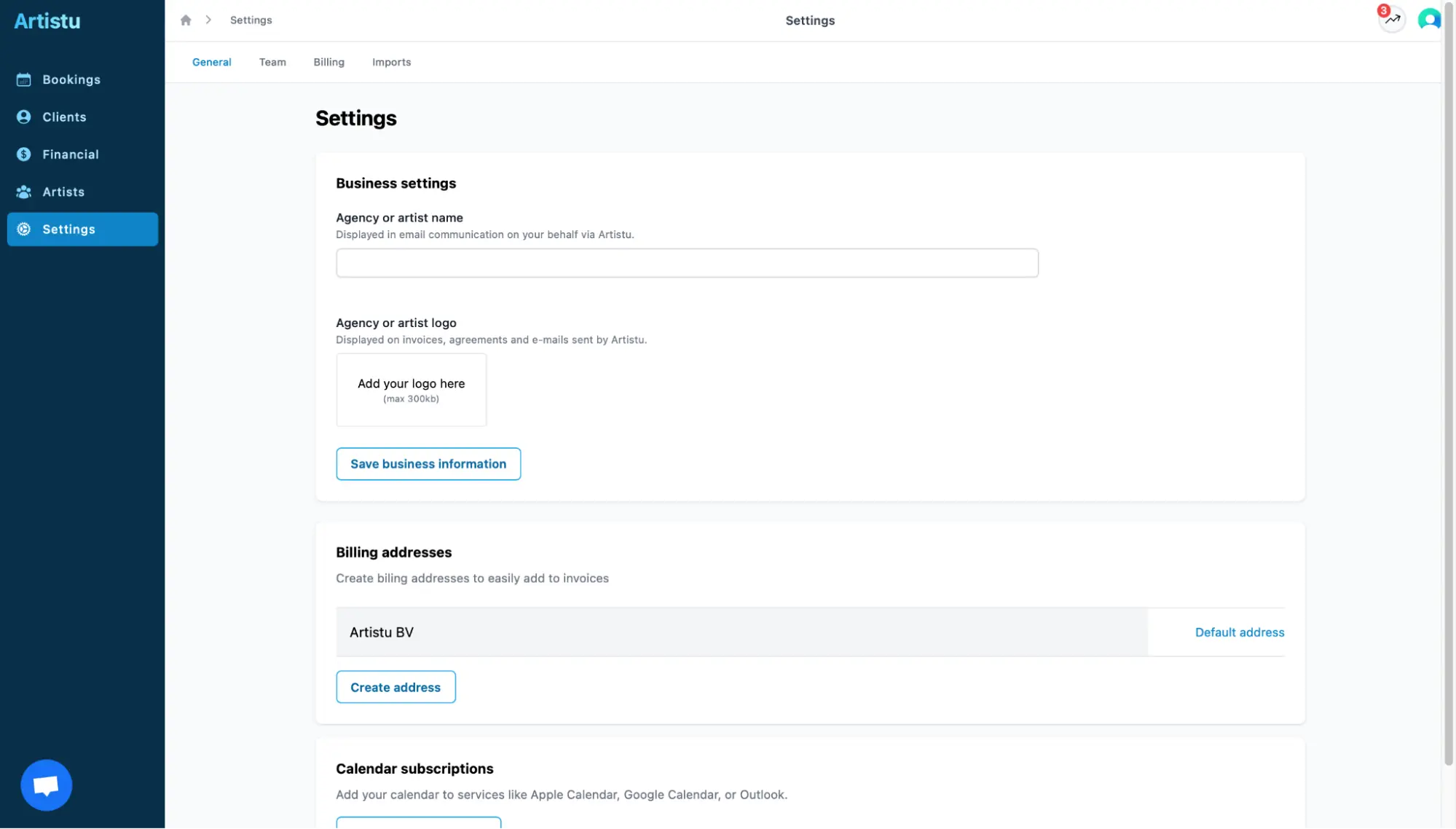Click the Artistu logo

click(x=47, y=20)
